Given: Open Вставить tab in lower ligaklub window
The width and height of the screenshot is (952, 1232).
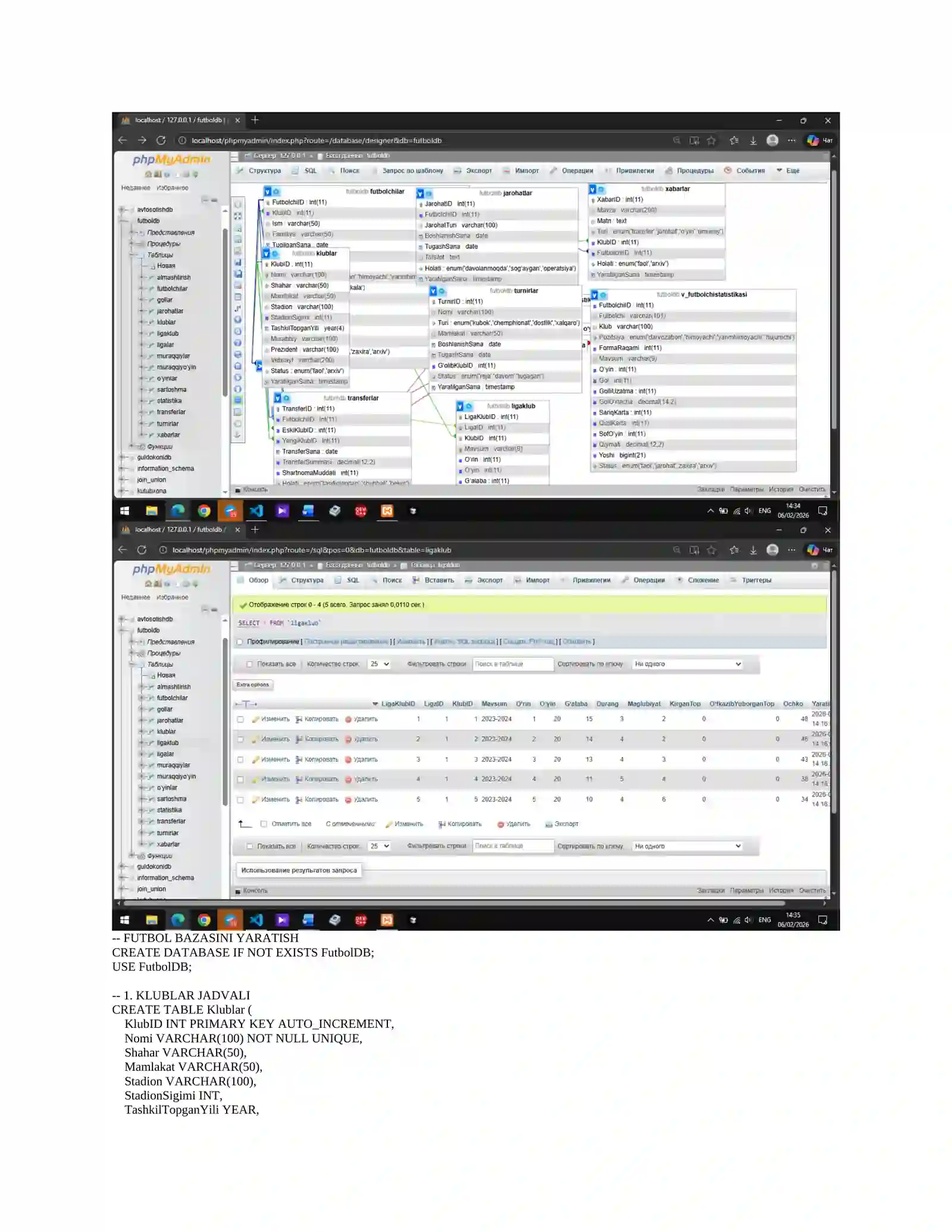Looking at the screenshot, I should point(433,580).
